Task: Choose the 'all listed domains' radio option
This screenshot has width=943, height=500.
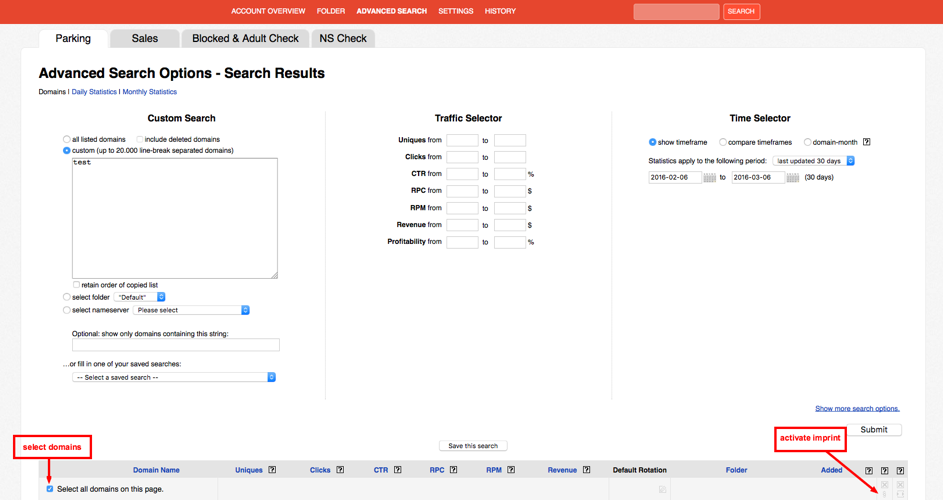Action: click(x=67, y=139)
